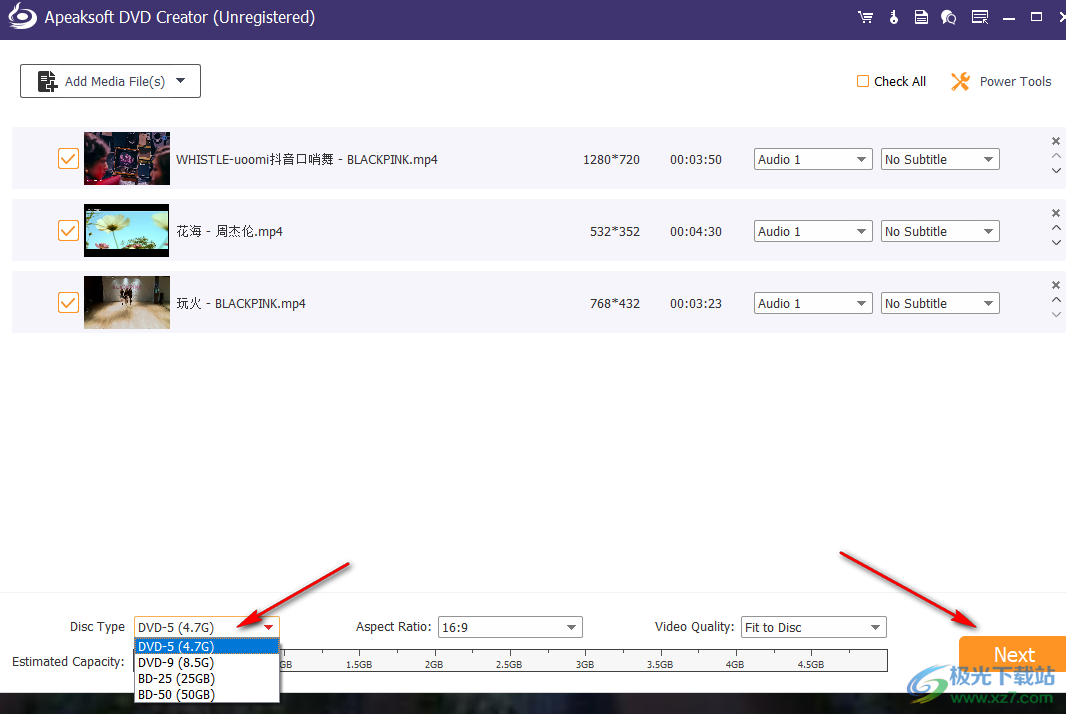Click the add media file document icon
The width and height of the screenshot is (1066, 714).
click(47, 81)
